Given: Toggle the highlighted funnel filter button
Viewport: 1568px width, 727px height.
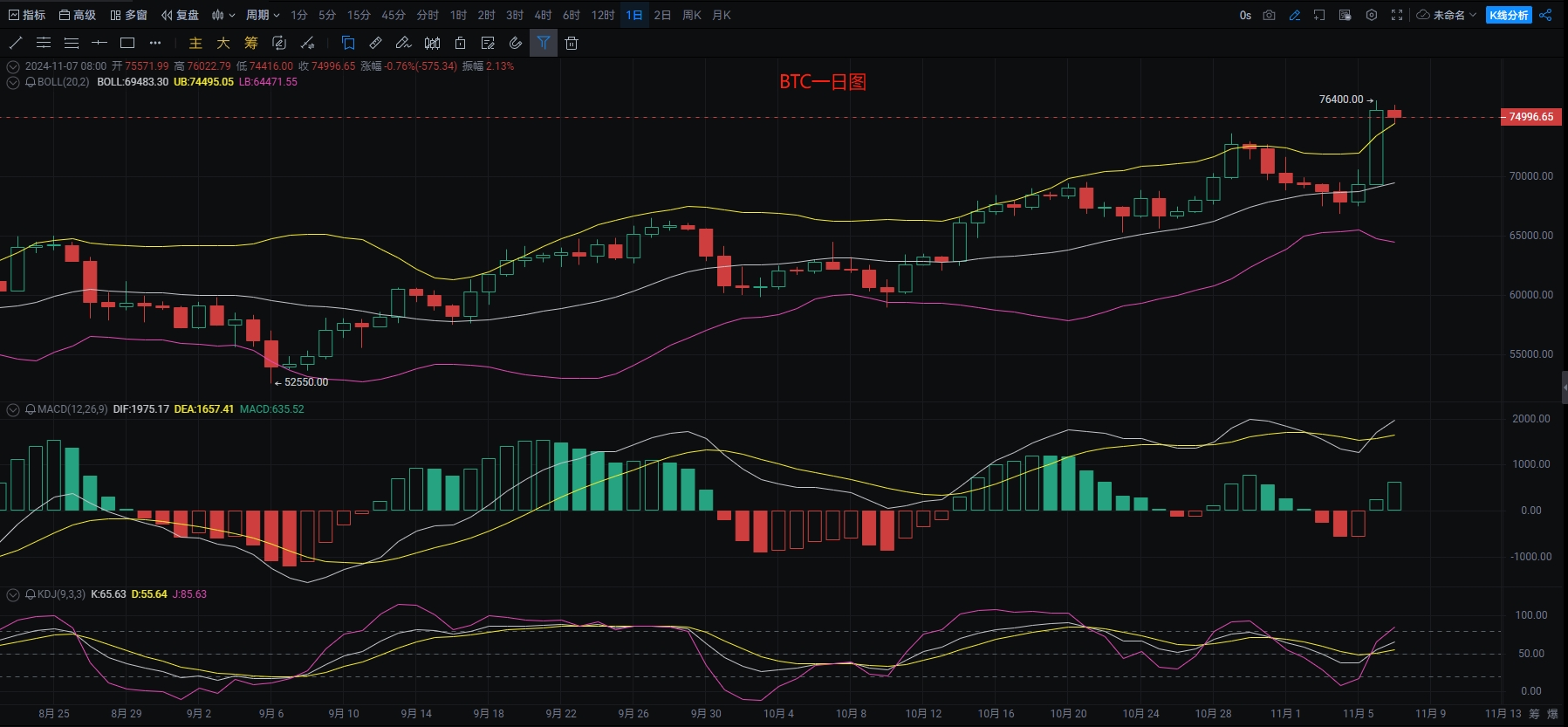Looking at the screenshot, I should pos(544,43).
